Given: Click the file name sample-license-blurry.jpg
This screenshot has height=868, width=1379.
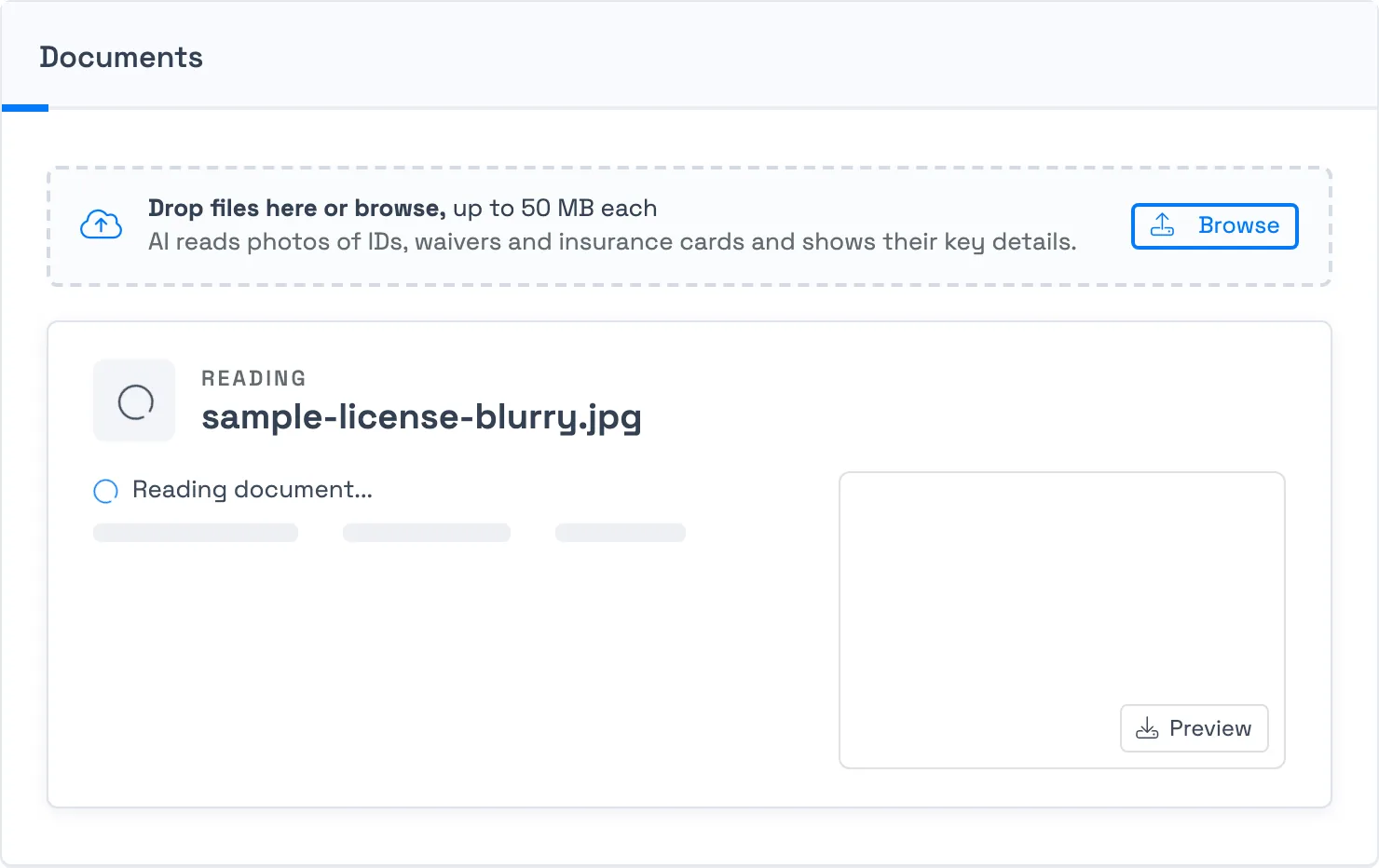Looking at the screenshot, I should (421, 417).
